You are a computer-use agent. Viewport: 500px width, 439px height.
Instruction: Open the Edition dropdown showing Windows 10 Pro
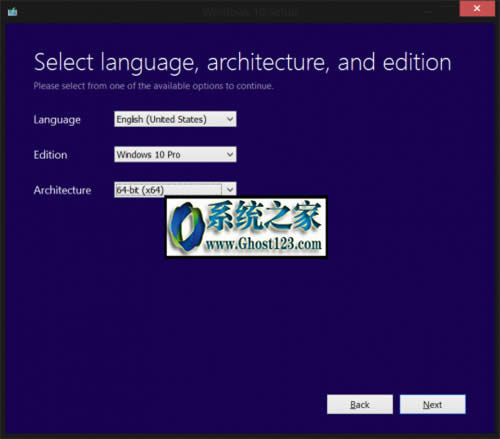click(x=175, y=154)
